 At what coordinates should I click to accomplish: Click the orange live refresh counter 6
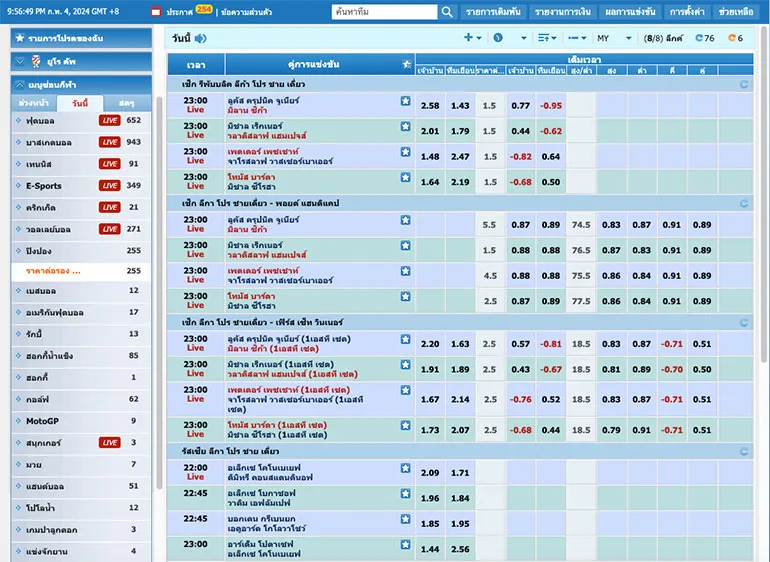[736, 38]
